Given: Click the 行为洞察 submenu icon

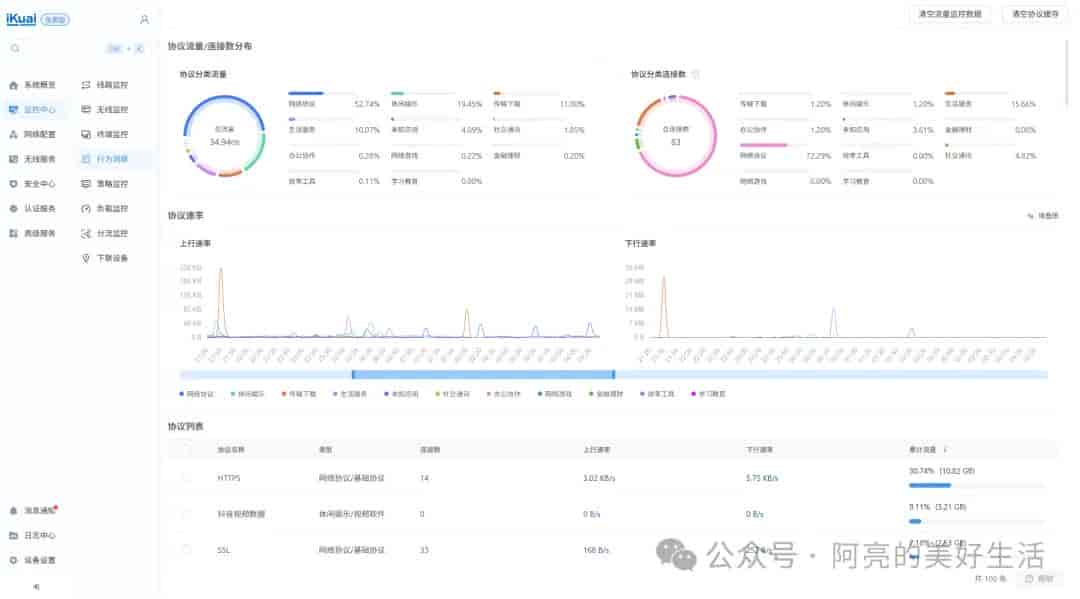Looking at the screenshot, I should pos(86,159).
